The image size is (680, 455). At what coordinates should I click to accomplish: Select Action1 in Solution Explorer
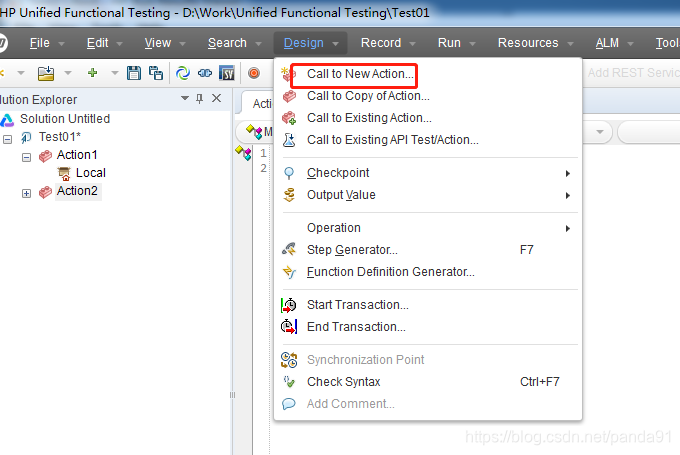(77, 155)
